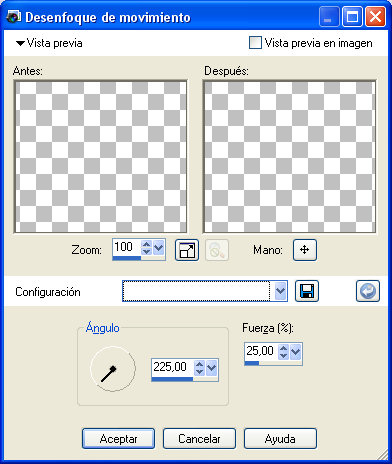The width and height of the screenshot is (392, 464).
Task: Click the Cancelar button
Action: coord(199,439)
